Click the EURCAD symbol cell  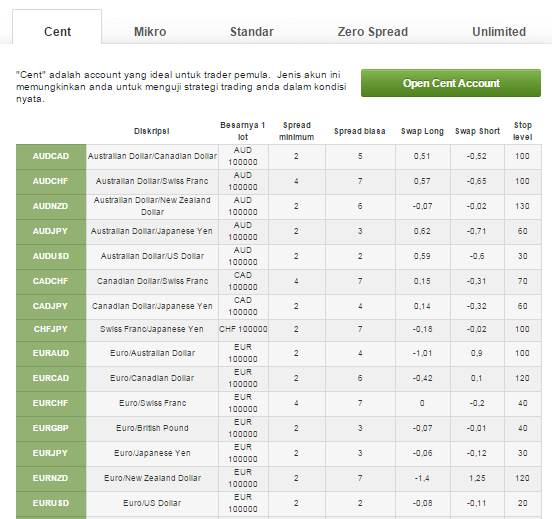tap(51, 378)
